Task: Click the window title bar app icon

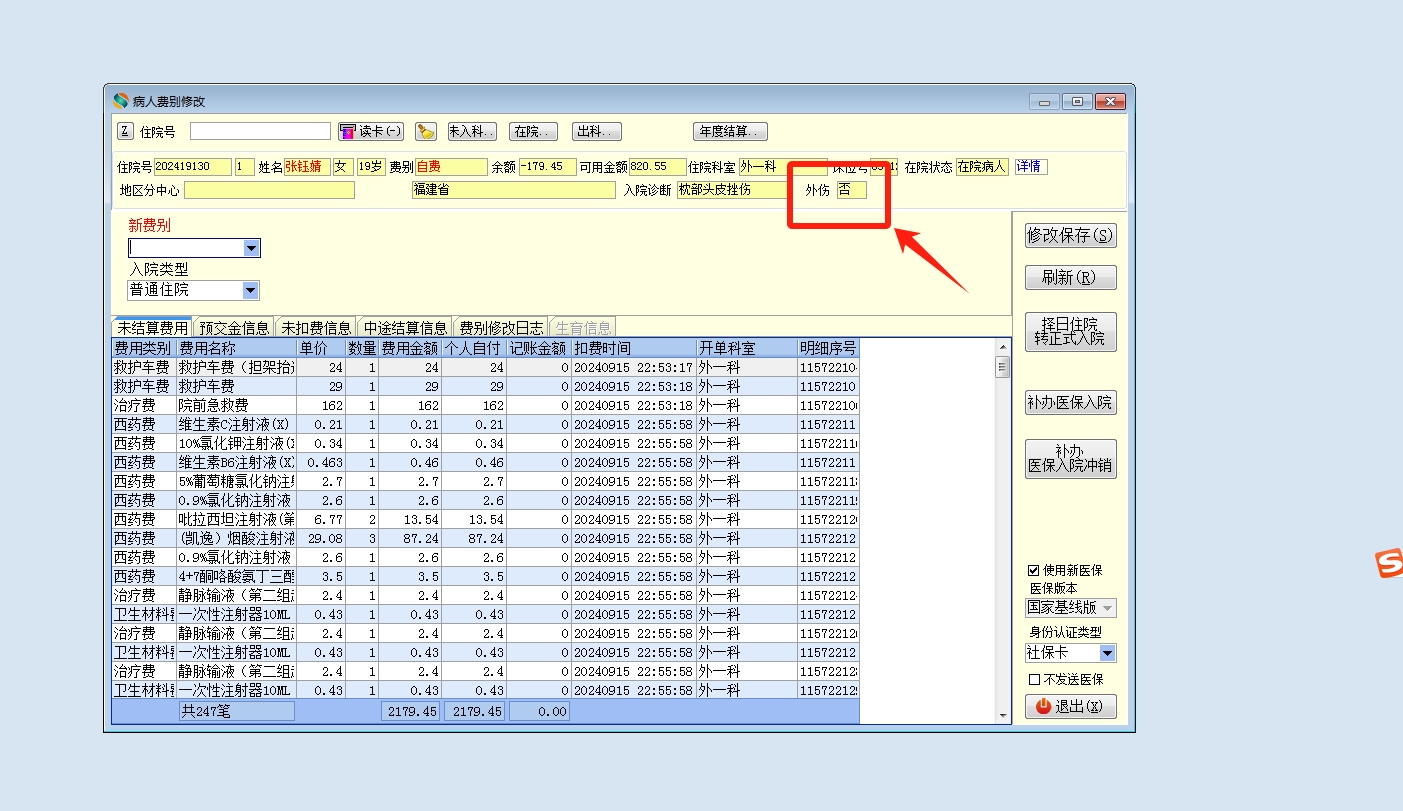Action: (120, 101)
